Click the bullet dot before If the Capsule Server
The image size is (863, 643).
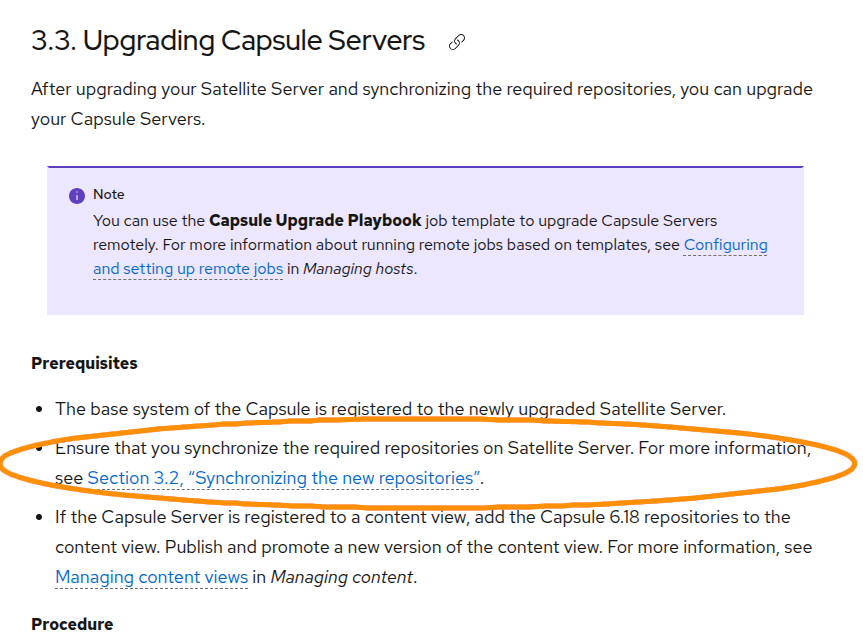[38, 518]
